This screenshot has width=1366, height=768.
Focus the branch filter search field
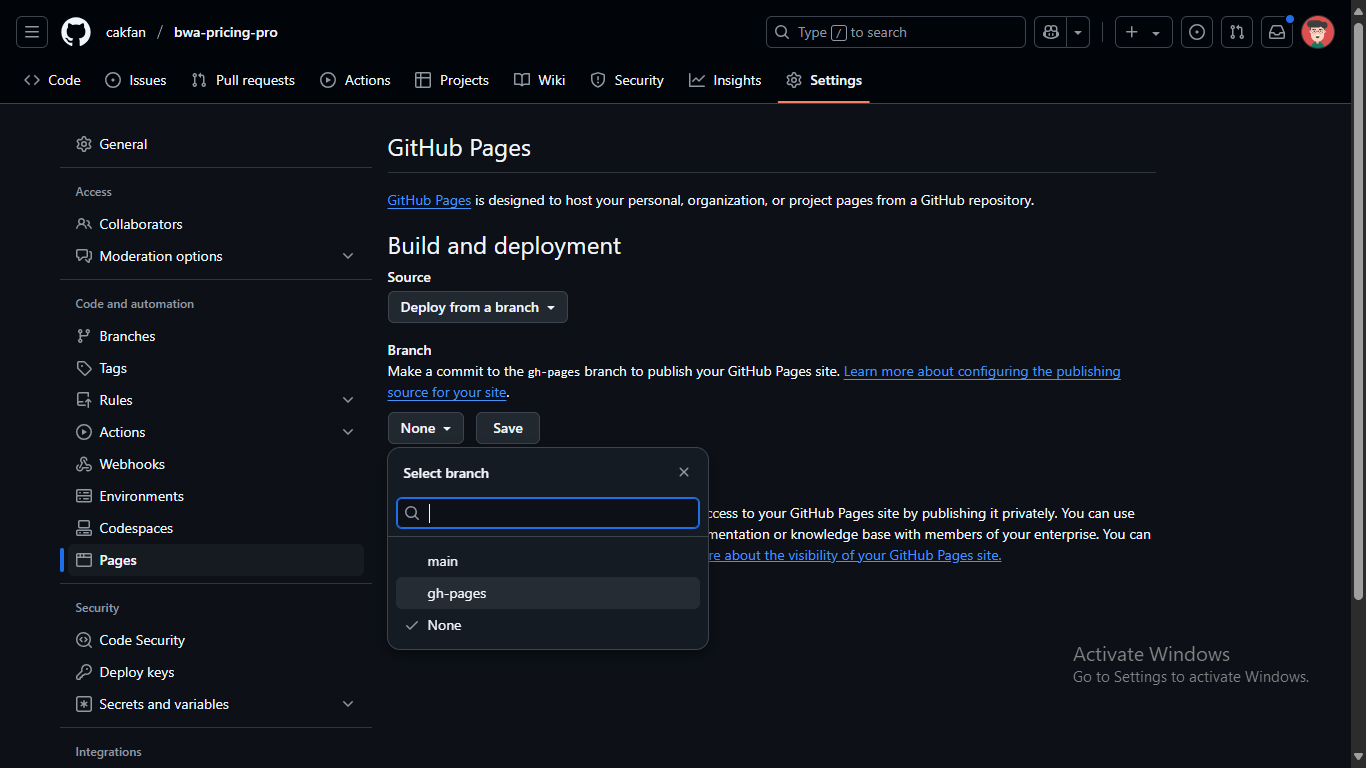pyautogui.click(x=548, y=513)
